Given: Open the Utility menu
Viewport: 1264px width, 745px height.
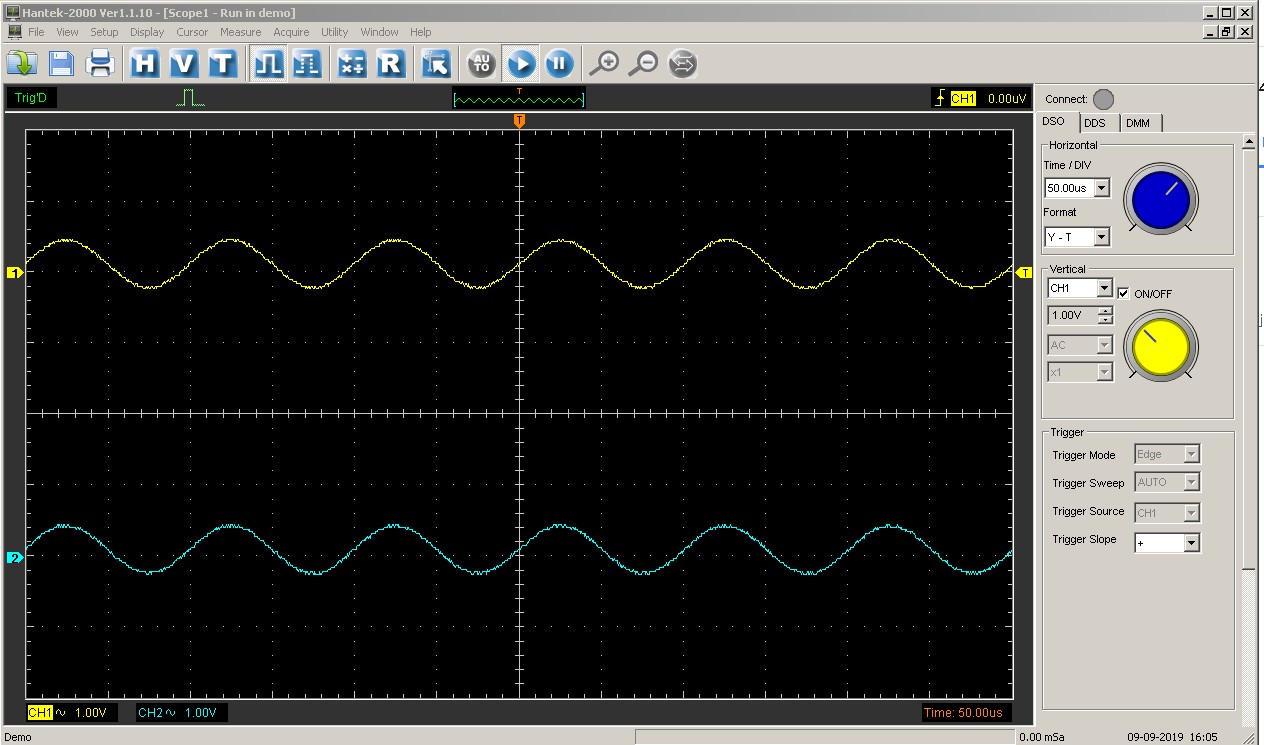Looking at the screenshot, I should tap(334, 32).
